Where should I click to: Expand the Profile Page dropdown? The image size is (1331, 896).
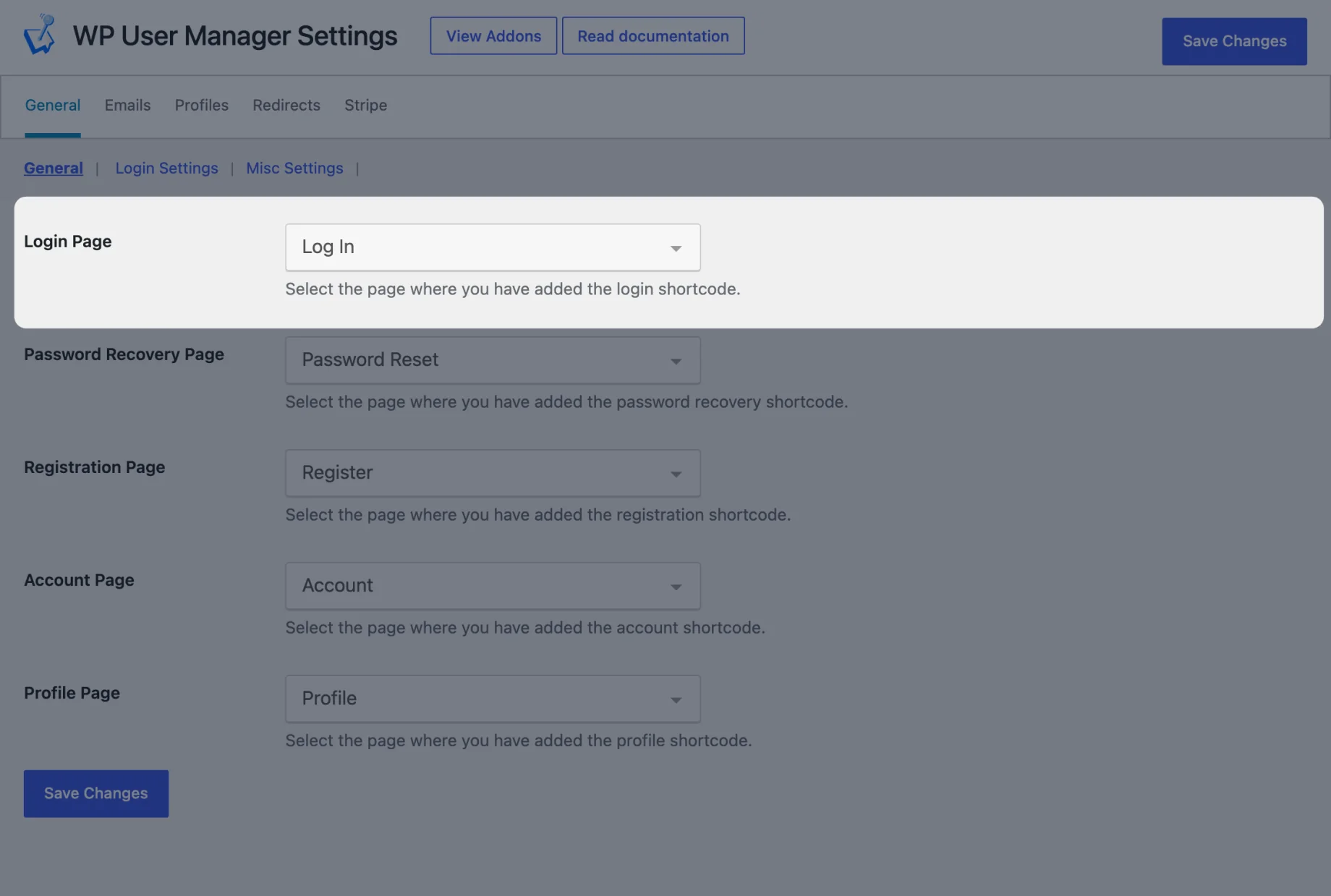pos(493,699)
